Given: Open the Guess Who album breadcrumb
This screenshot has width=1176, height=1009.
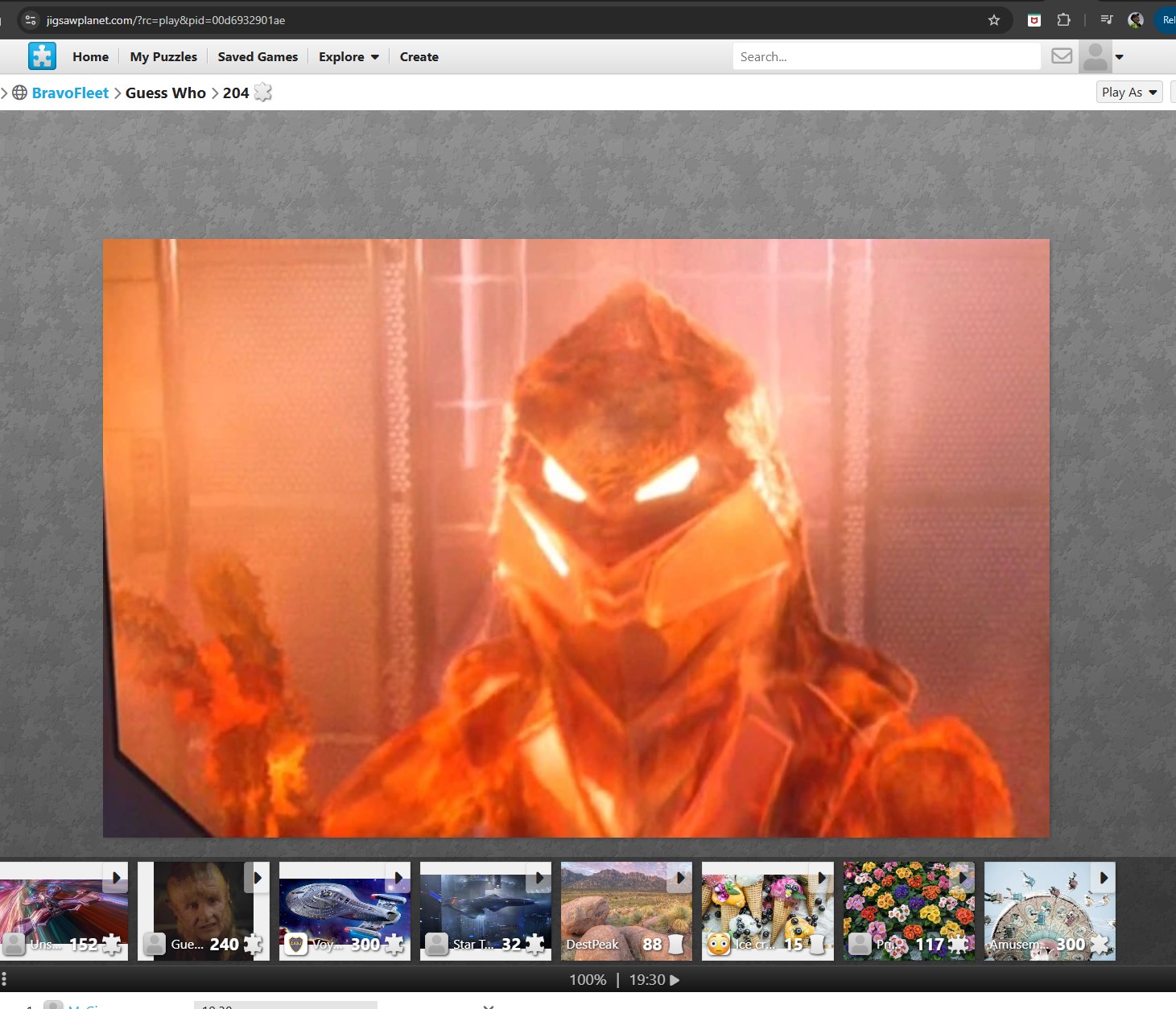Looking at the screenshot, I should coord(166,93).
